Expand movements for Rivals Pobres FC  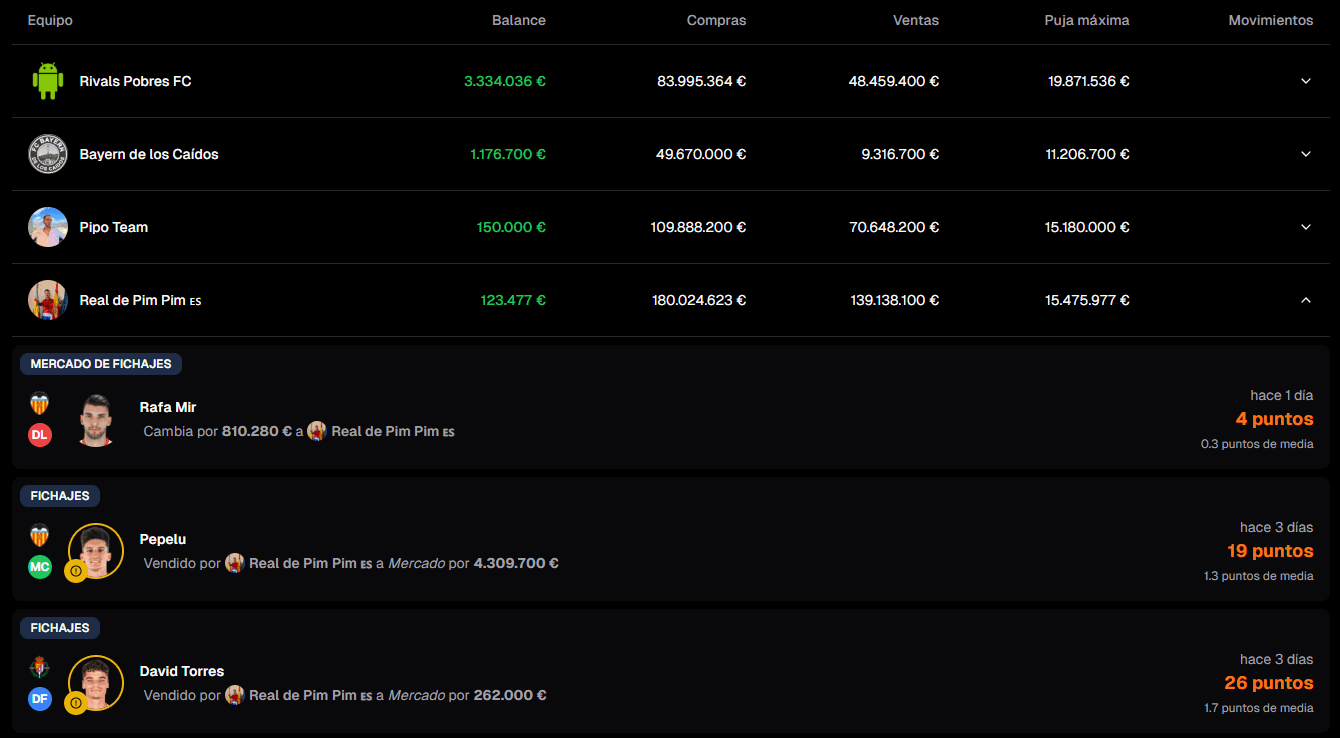click(1305, 81)
